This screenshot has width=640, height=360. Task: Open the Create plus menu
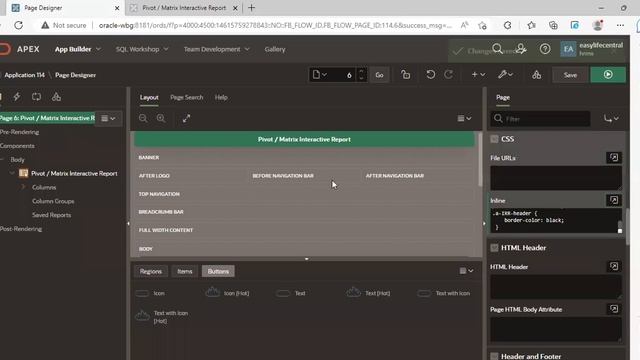478,75
